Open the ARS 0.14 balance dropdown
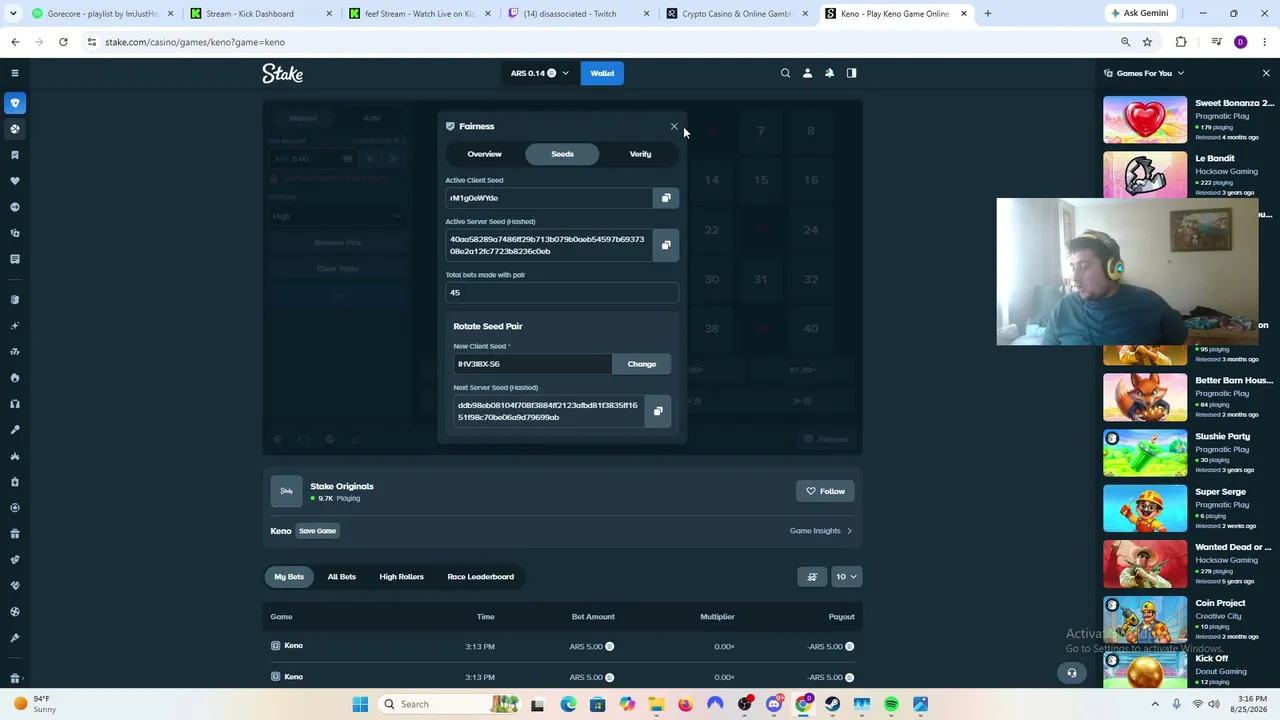The image size is (1280, 720). click(539, 73)
